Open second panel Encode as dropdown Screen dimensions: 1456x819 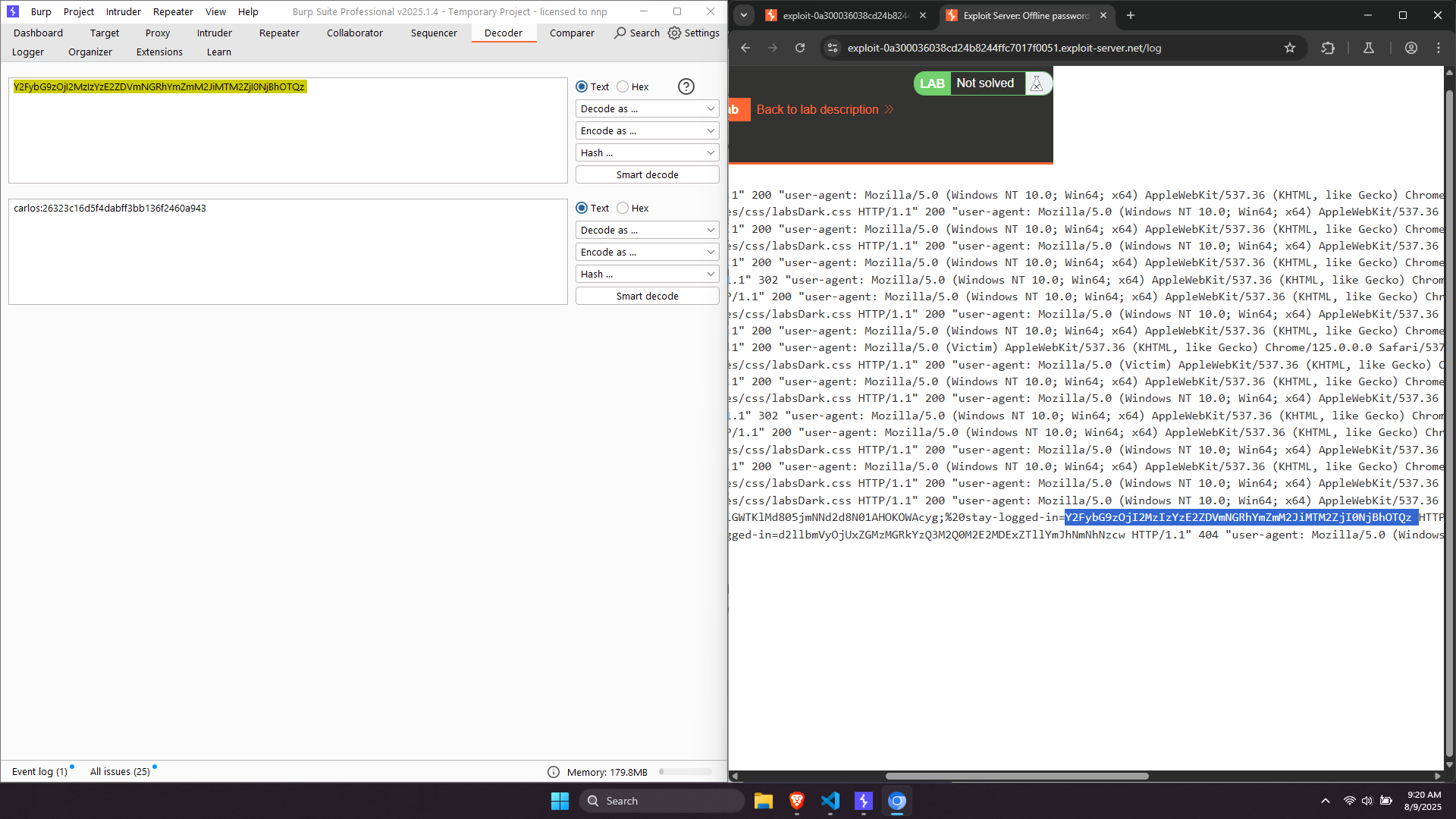tap(647, 252)
